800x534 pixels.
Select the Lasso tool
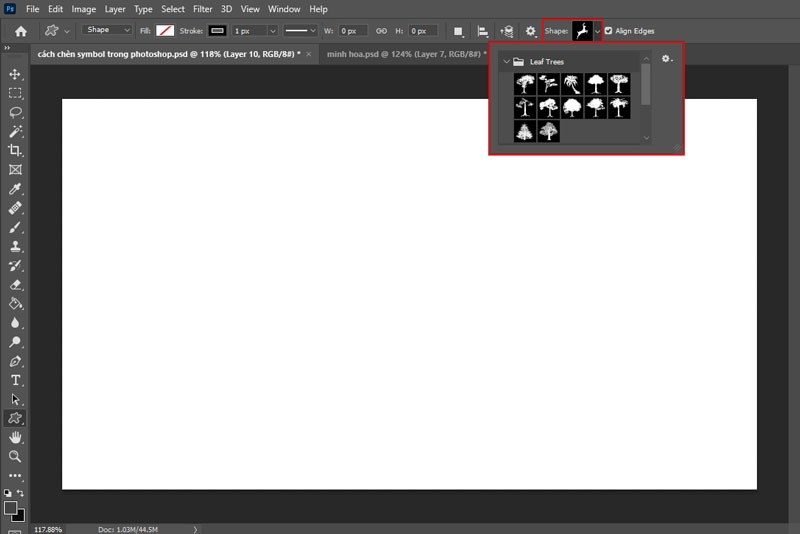[15, 112]
